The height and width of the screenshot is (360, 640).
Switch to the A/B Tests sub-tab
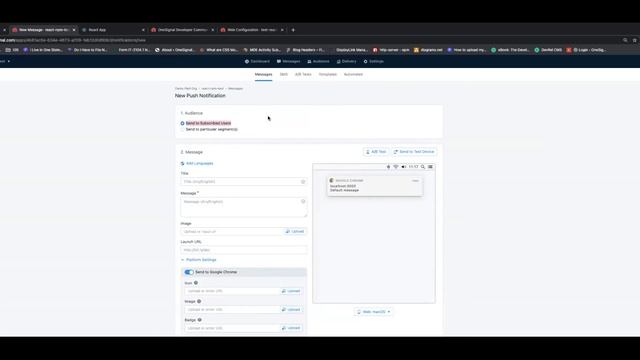coord(303,74)
